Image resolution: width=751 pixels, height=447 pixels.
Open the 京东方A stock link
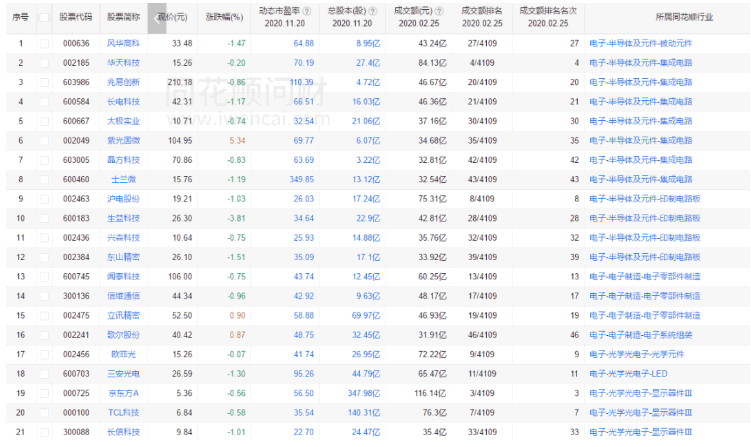point(124,393)
